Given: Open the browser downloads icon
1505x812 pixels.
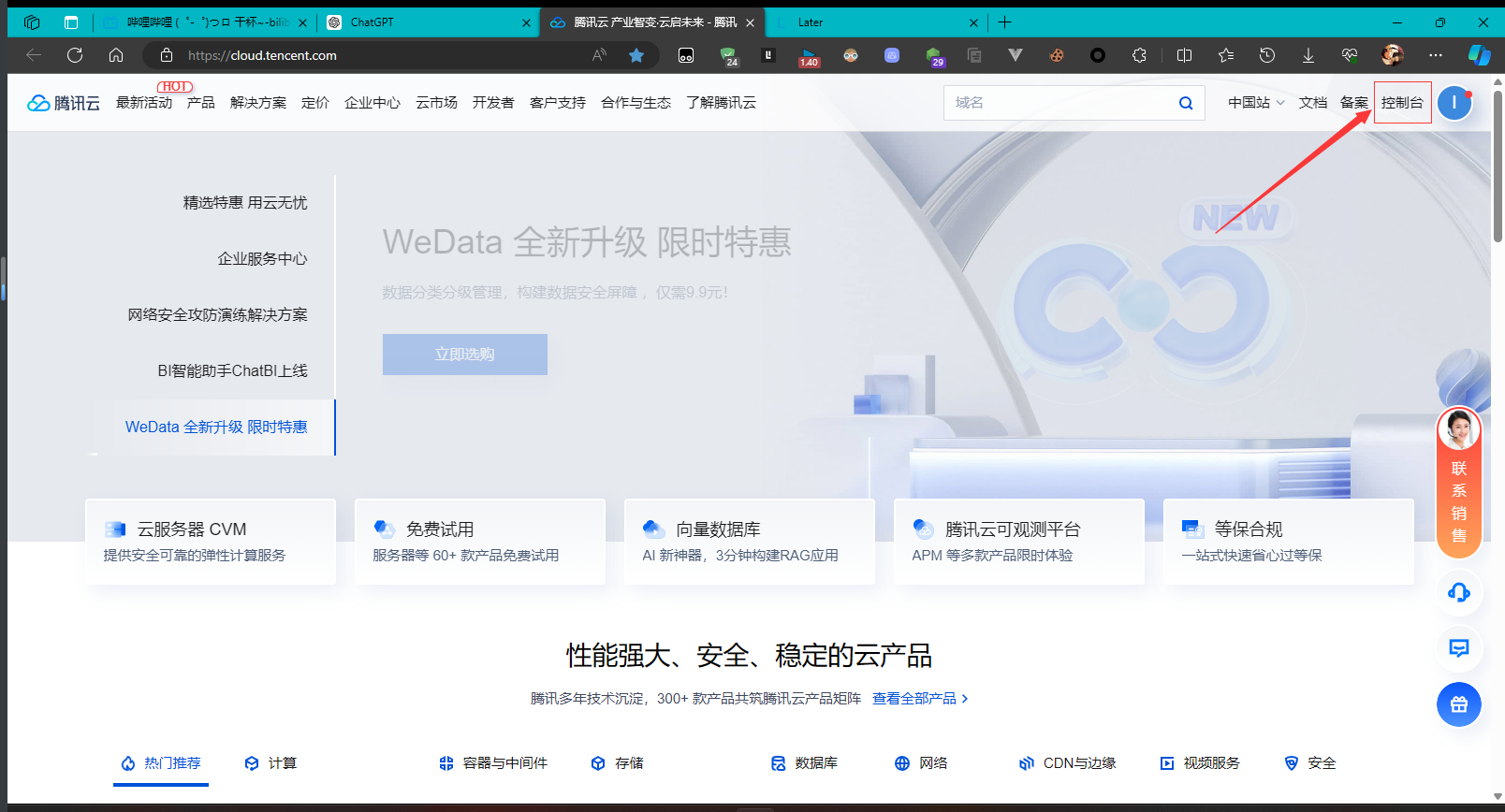Looking at the screenshot, I should [x=1308, y=55].
